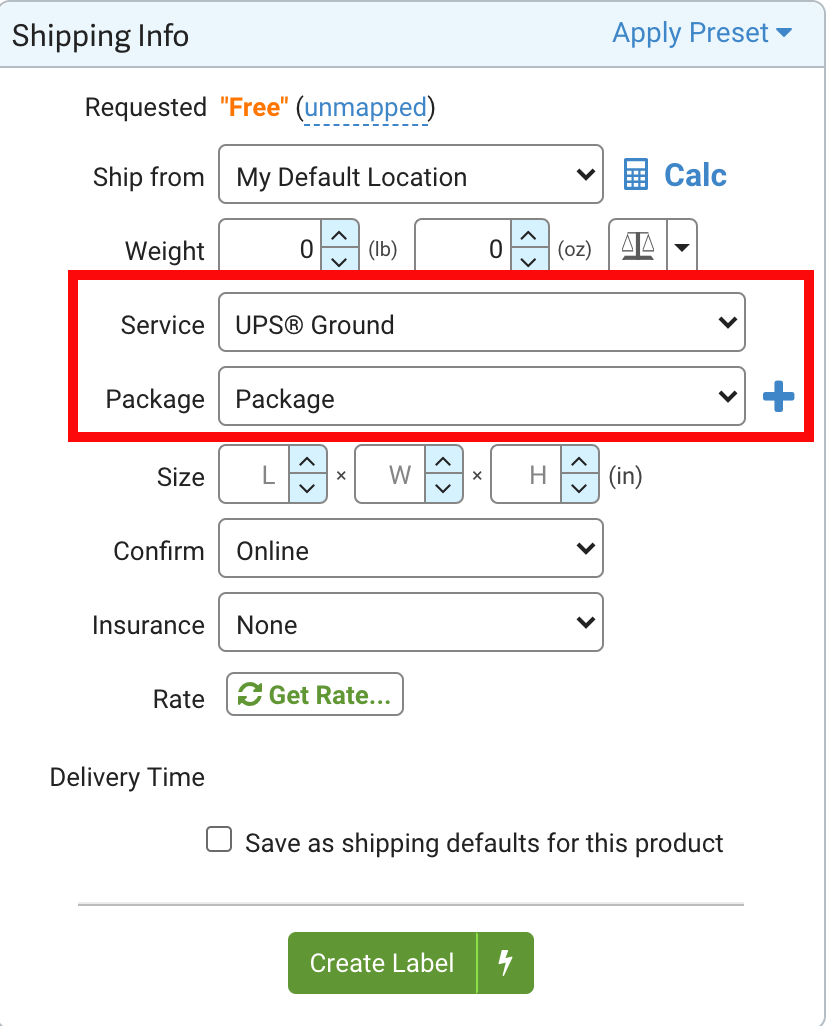Add a new custom package type
The image size is (826, 1026).
[778, 396]
